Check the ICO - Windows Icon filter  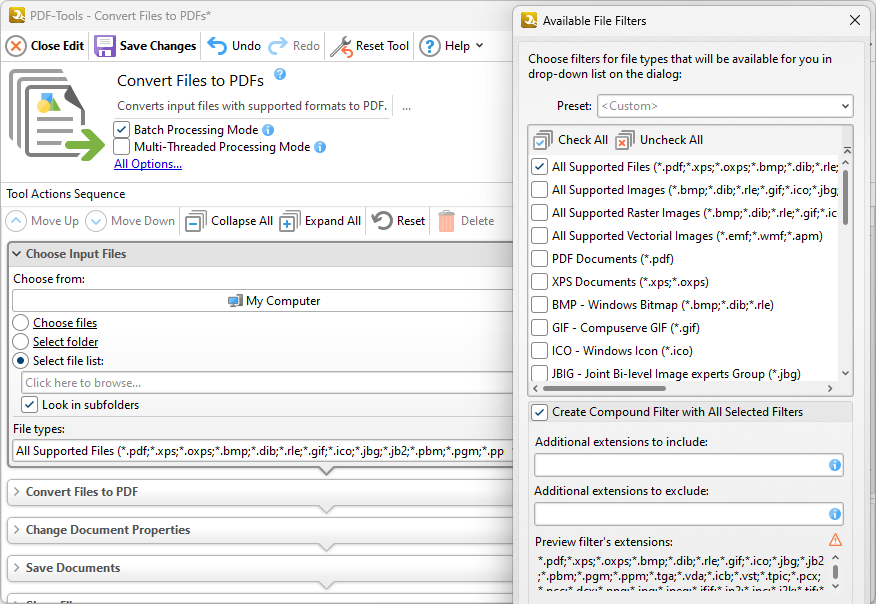coord(539,350)
